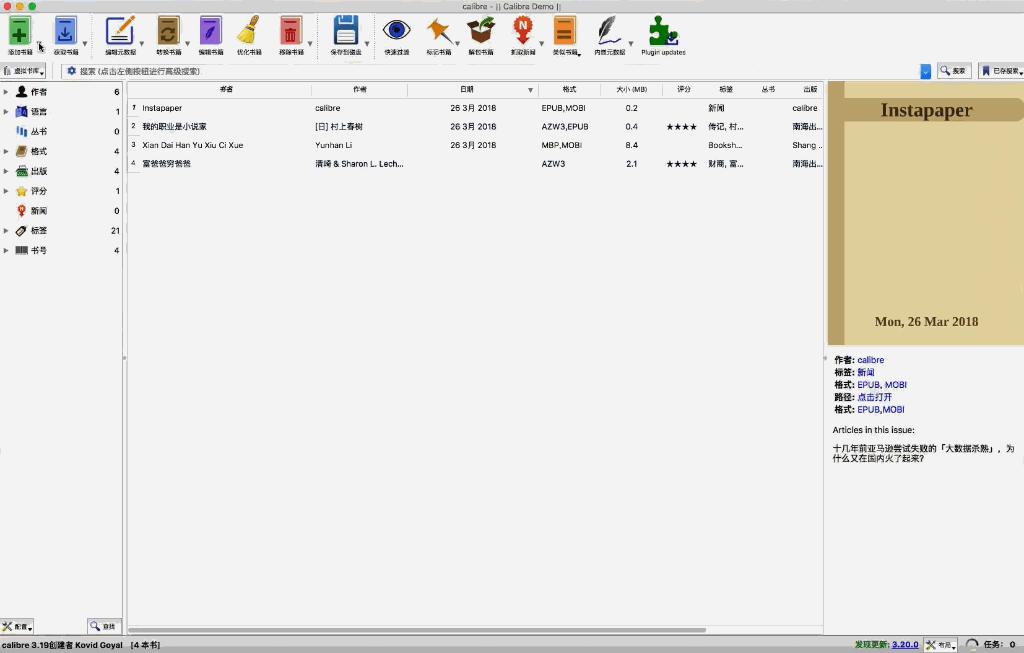Expand the 书号 identifiers category

[x=6, y=251]
